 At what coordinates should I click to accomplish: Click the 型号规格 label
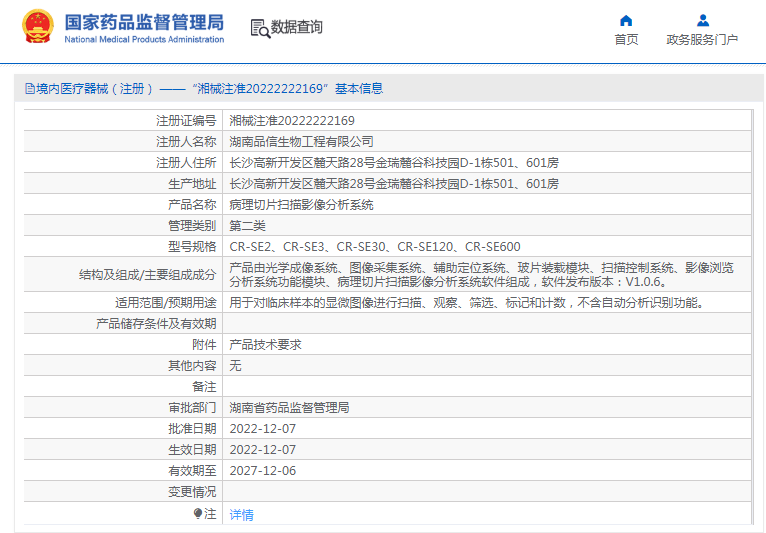coord(192,247)
